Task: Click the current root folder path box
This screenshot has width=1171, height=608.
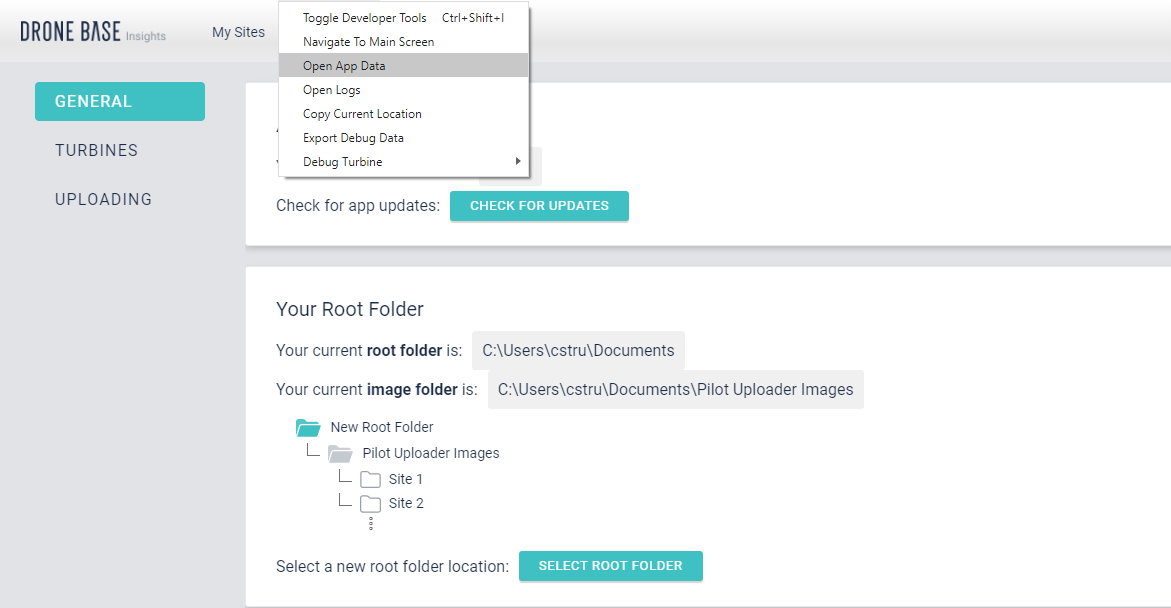Action: point(578,350)
